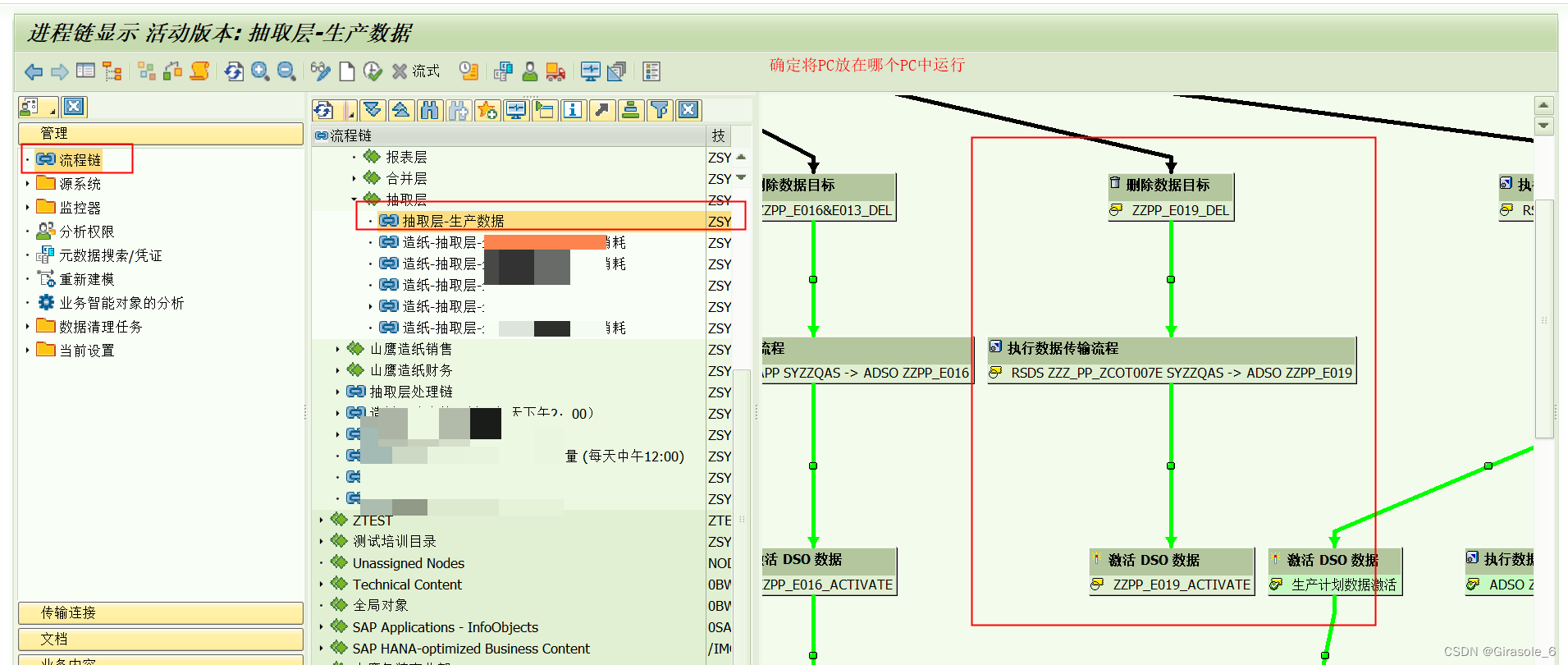Close the process chain tree panel
Image resolution: width=1568 pixels, height=665 pixels.
pos(689,110)
